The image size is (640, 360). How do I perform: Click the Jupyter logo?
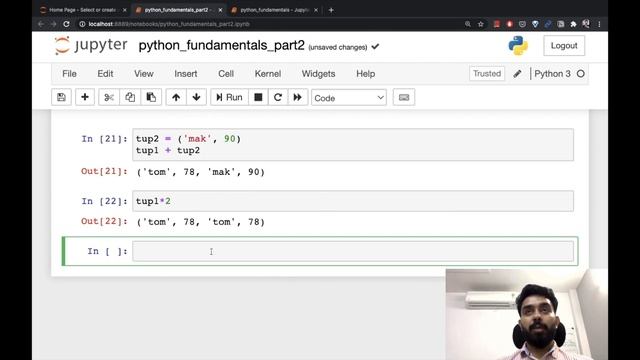pos(91,45)
